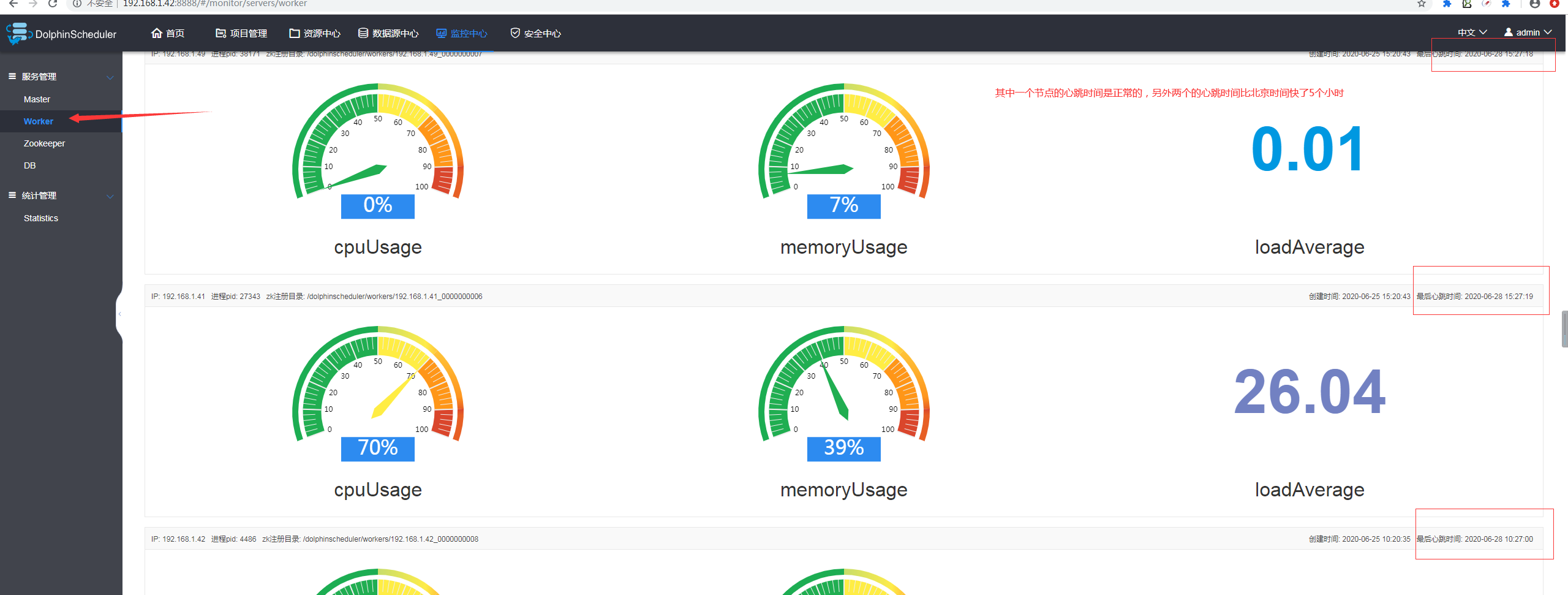Click the DolphinScheduler logo
Image resolution: width=1568 pixels, height=595 pixels.
click(61, 34)
